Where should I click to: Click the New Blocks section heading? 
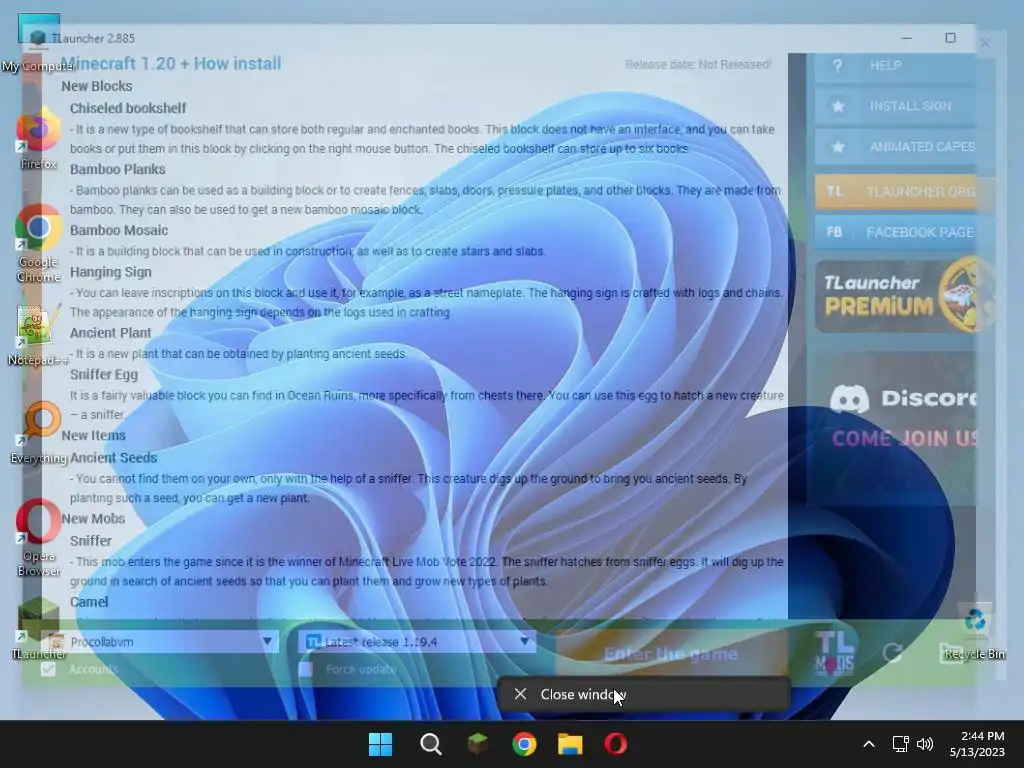97,86
